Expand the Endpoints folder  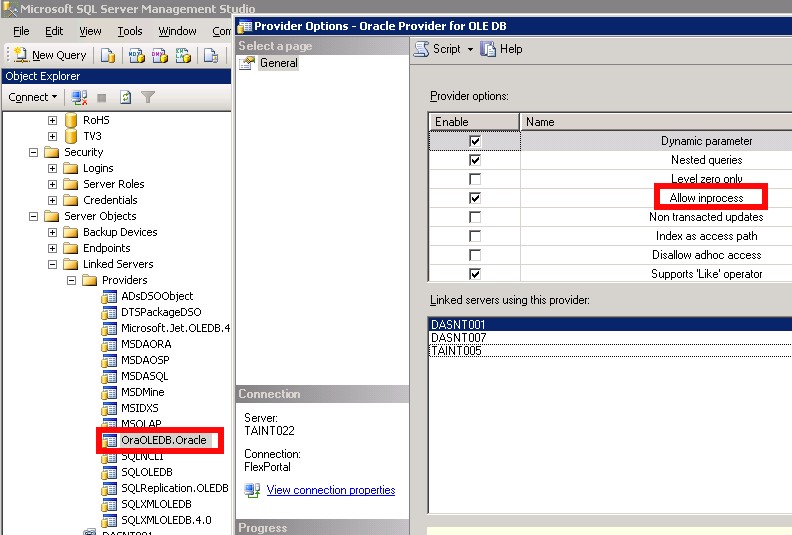coord(53,248)
